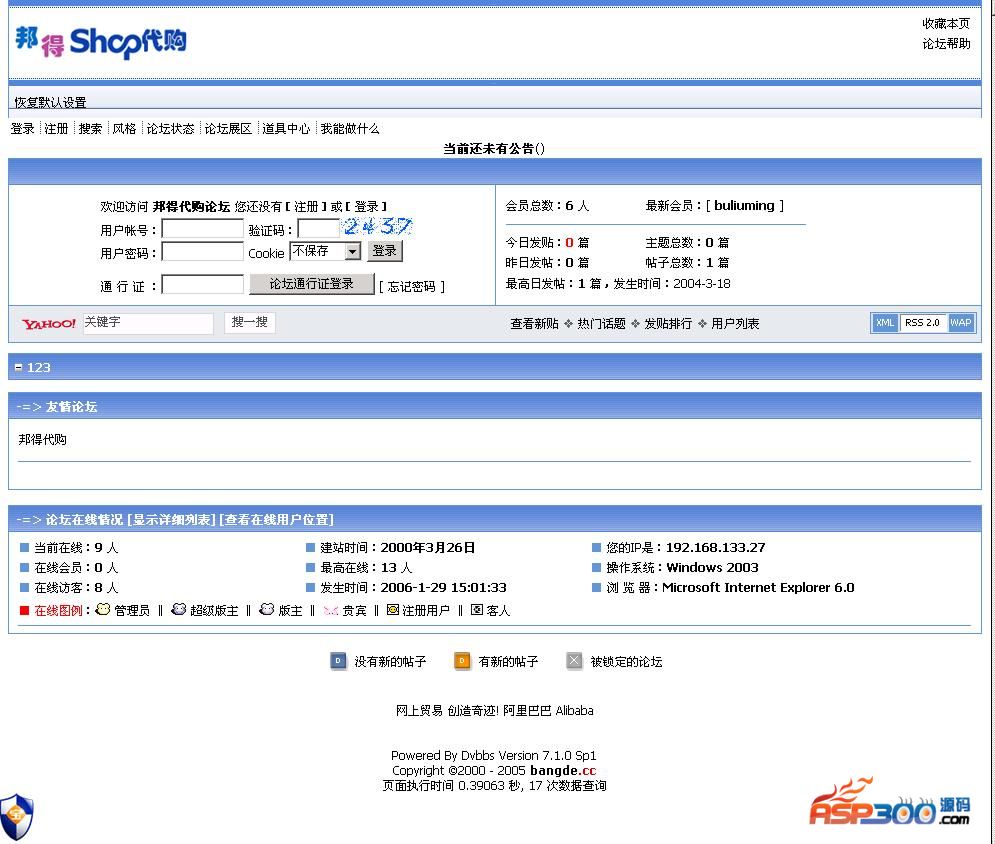Viewport: 995px width, 844px height.
Task: Open the RSS 2.0 feed badge
Action: 922,323
